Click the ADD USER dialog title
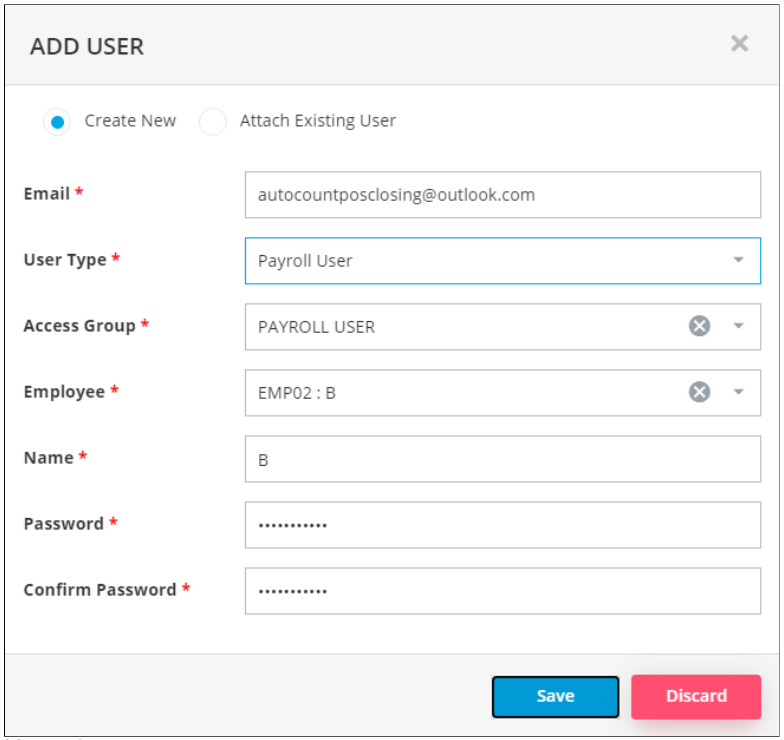The image size is (784, 740). [87, 46]
